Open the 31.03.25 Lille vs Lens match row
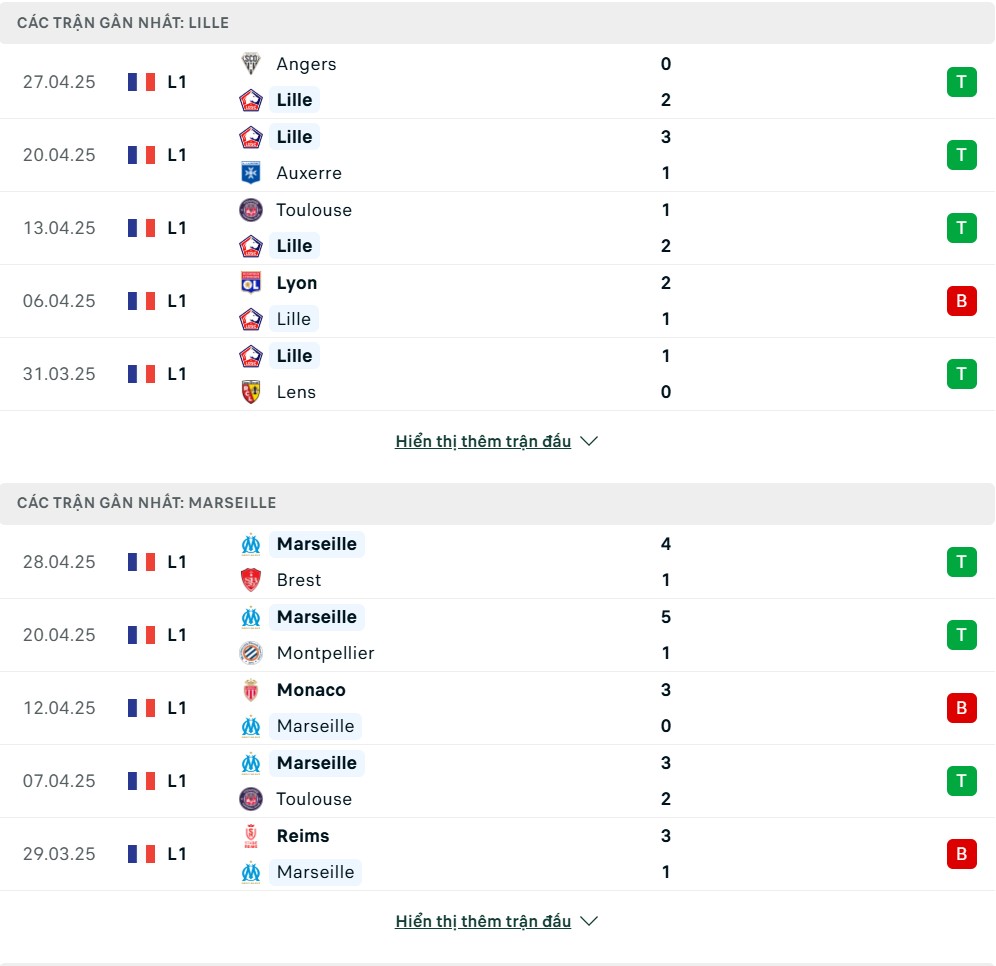 (498, 374)
